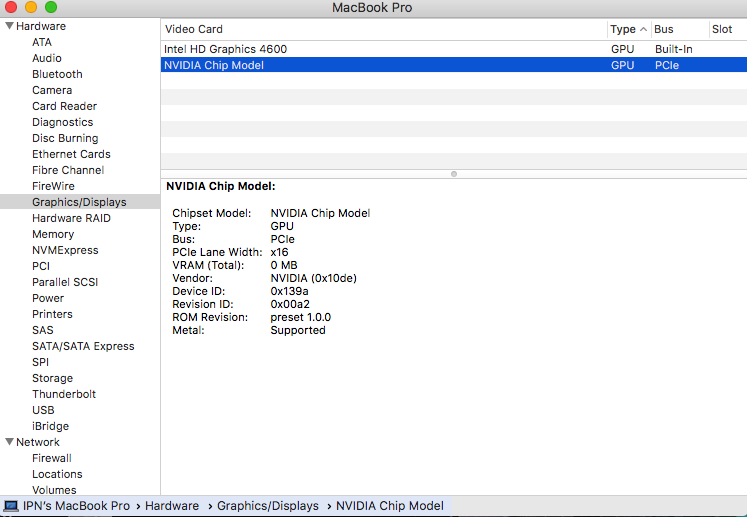Click the Built-In bus cell
Viewport: 747px width, 517px height.
click(674, 49)
